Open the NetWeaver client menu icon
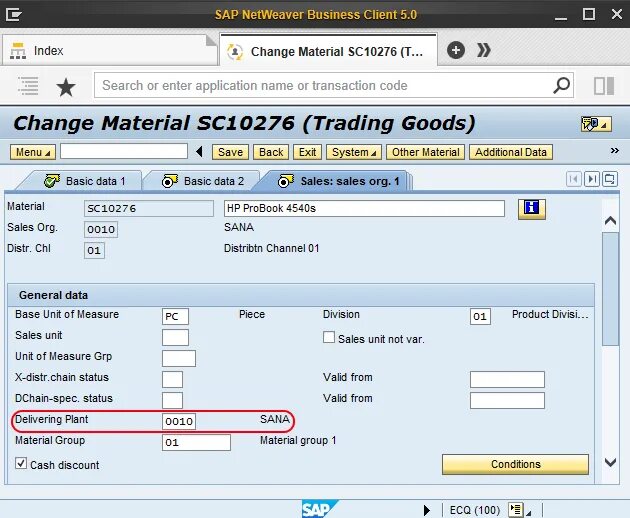Screen dimensions: 630x518 coord(14,15)
